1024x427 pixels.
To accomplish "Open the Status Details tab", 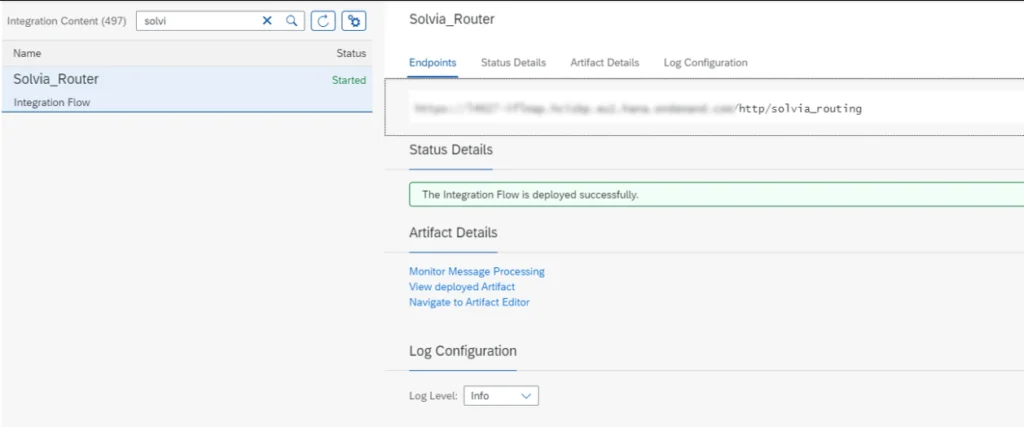I will coord(513,63).
